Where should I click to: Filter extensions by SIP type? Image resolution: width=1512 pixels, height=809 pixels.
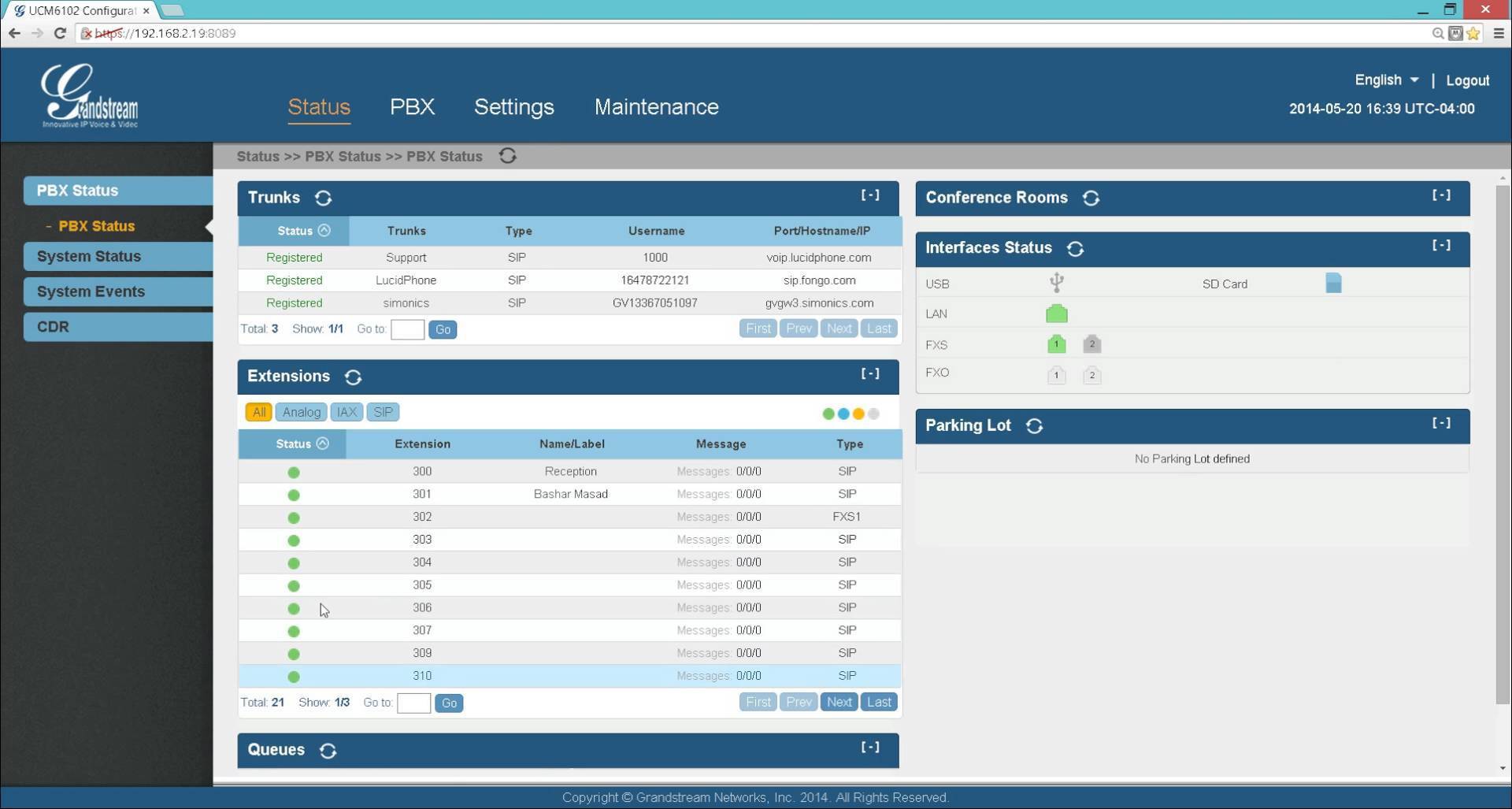click(x=383, y=412)
